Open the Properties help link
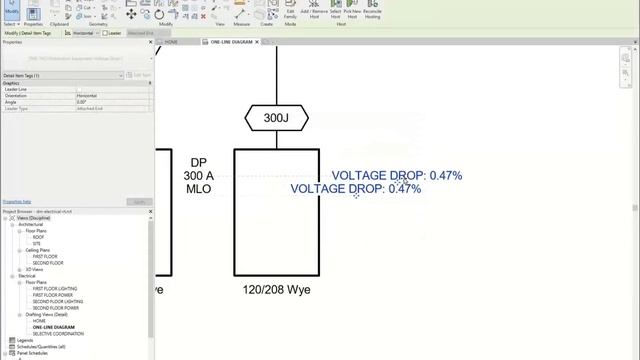 coord(17,202)
